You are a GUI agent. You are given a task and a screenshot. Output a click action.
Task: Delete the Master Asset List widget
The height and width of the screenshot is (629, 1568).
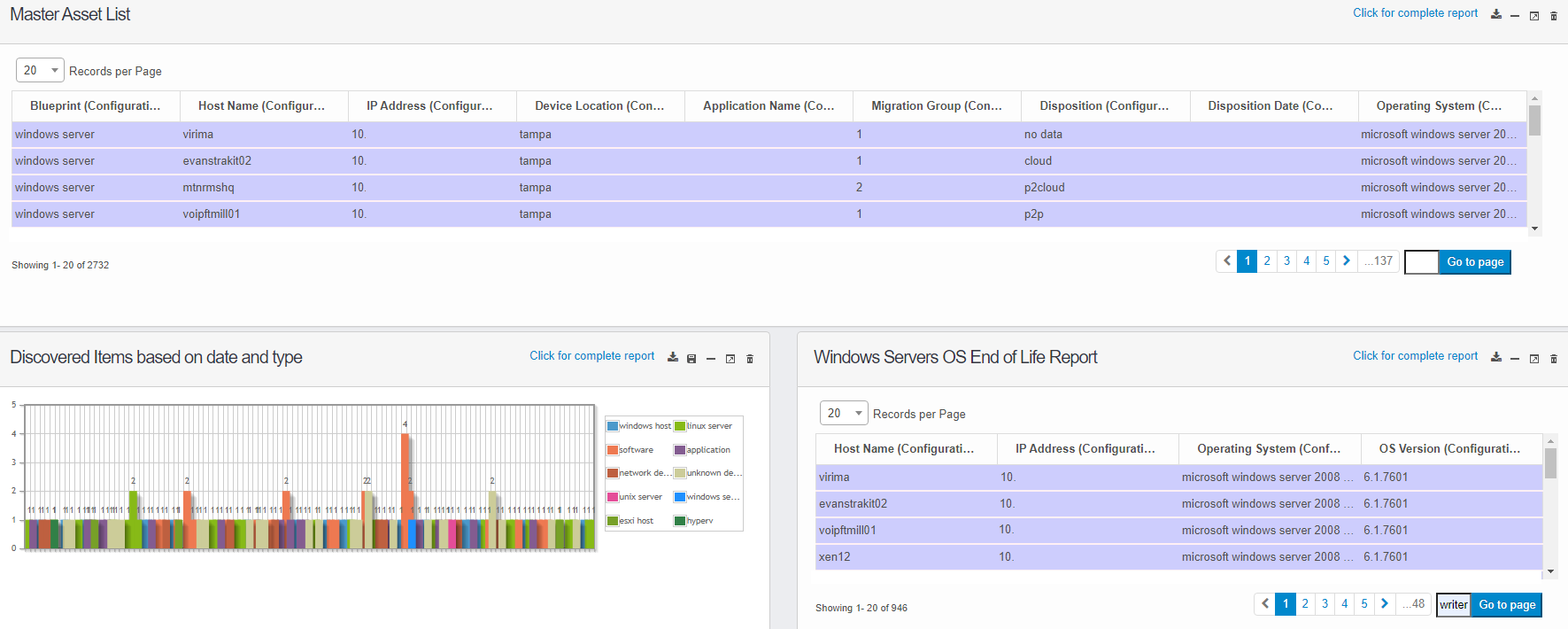tap(1554, 15)
